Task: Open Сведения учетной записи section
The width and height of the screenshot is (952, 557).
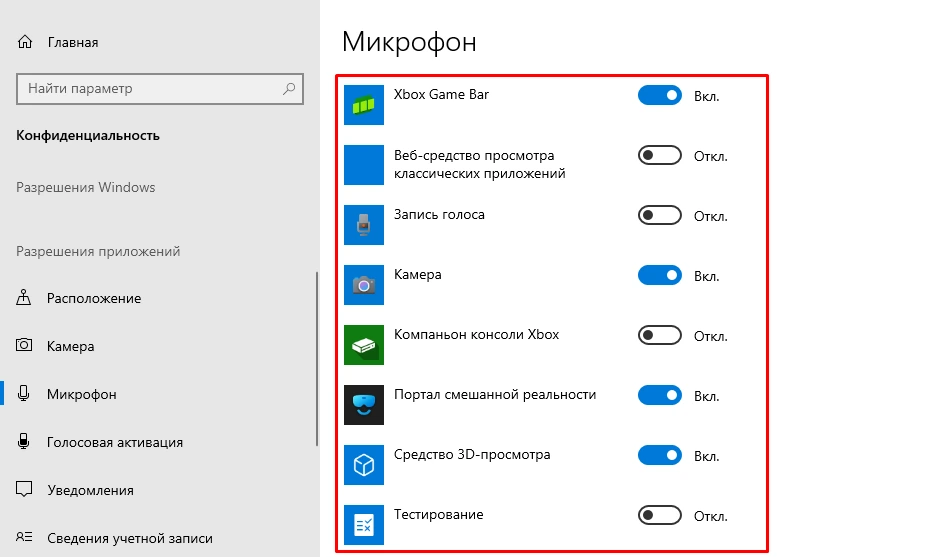Action: [x=129, y=538]
